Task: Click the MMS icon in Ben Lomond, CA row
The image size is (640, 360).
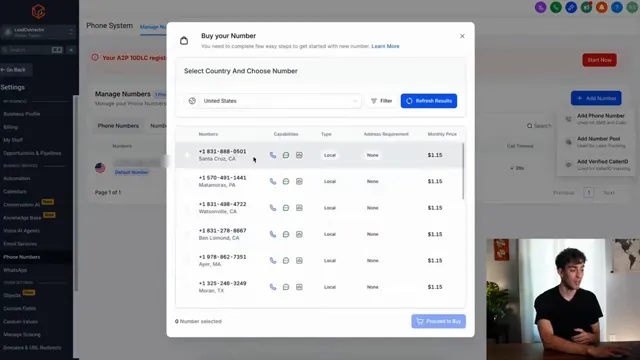Action: 299,234
